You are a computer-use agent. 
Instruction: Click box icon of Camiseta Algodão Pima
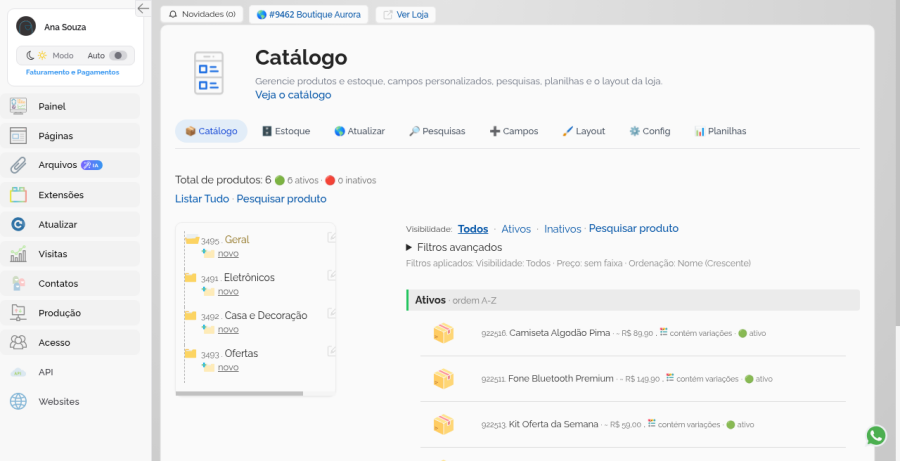point(444,333)
